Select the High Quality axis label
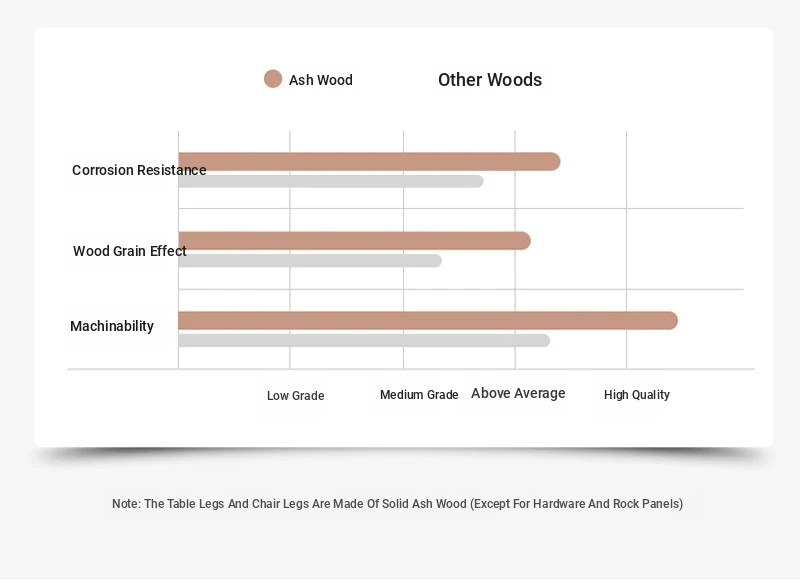The width and height of the screenshot is (800, 582). coord(637,395)
